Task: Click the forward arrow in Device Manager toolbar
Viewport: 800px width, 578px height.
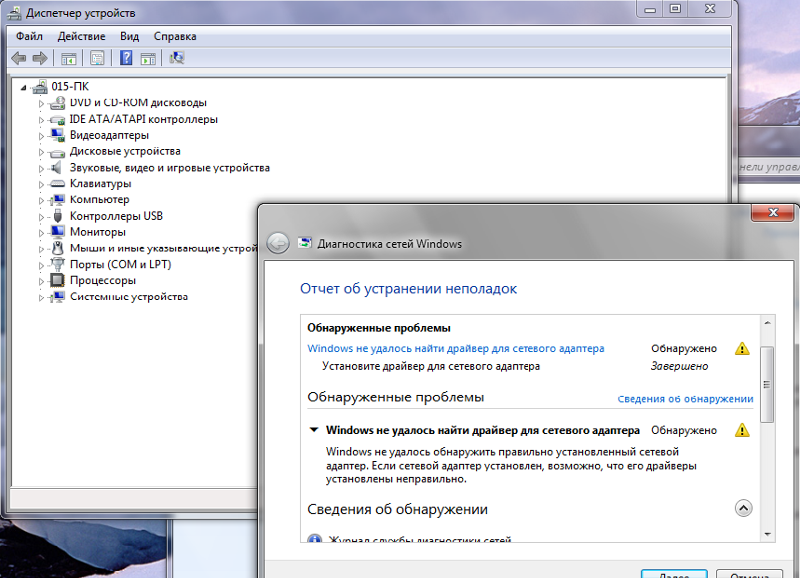Action: point(40,58)
